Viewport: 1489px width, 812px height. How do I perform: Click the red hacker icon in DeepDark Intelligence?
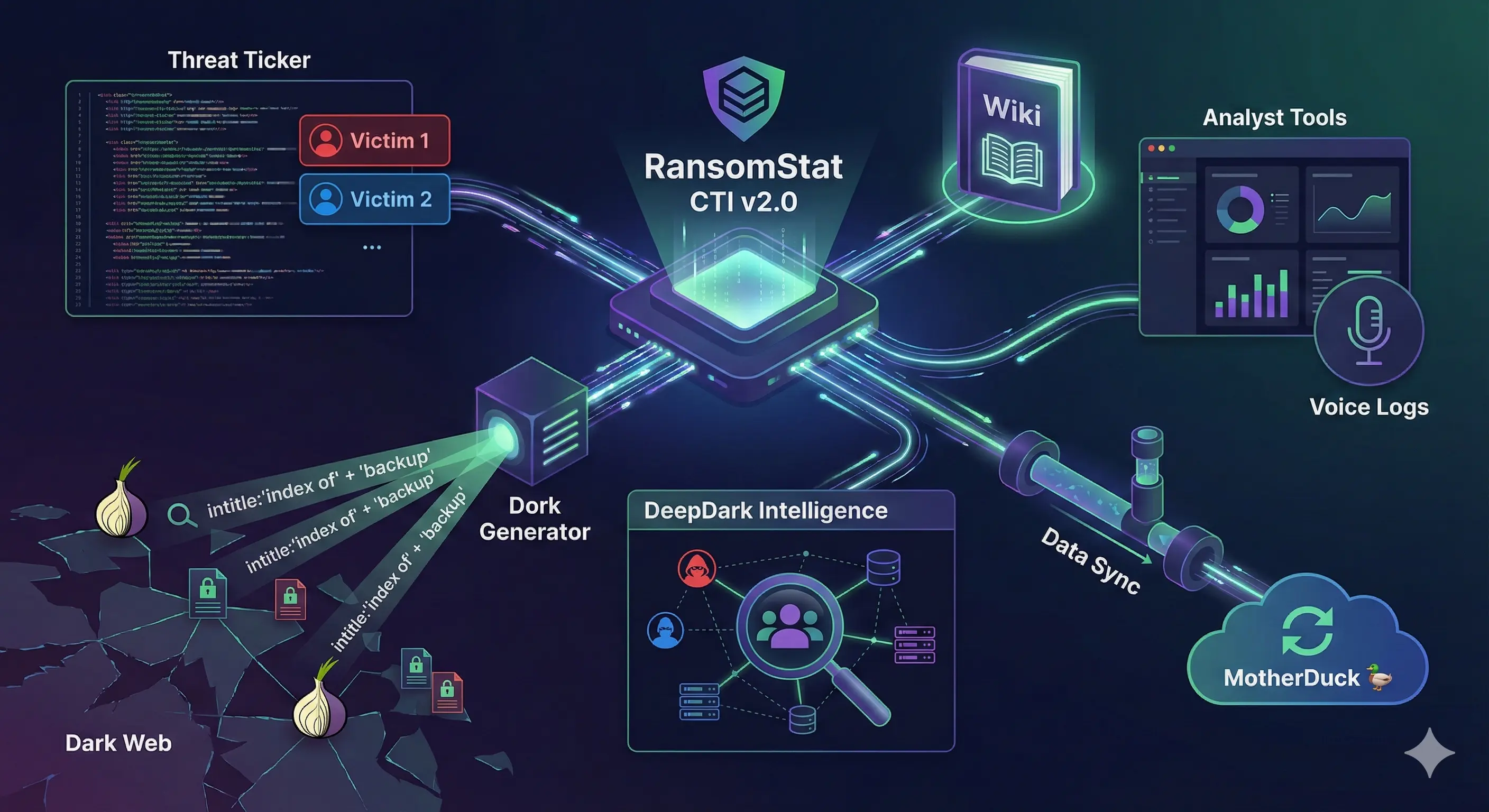(697, 569)
